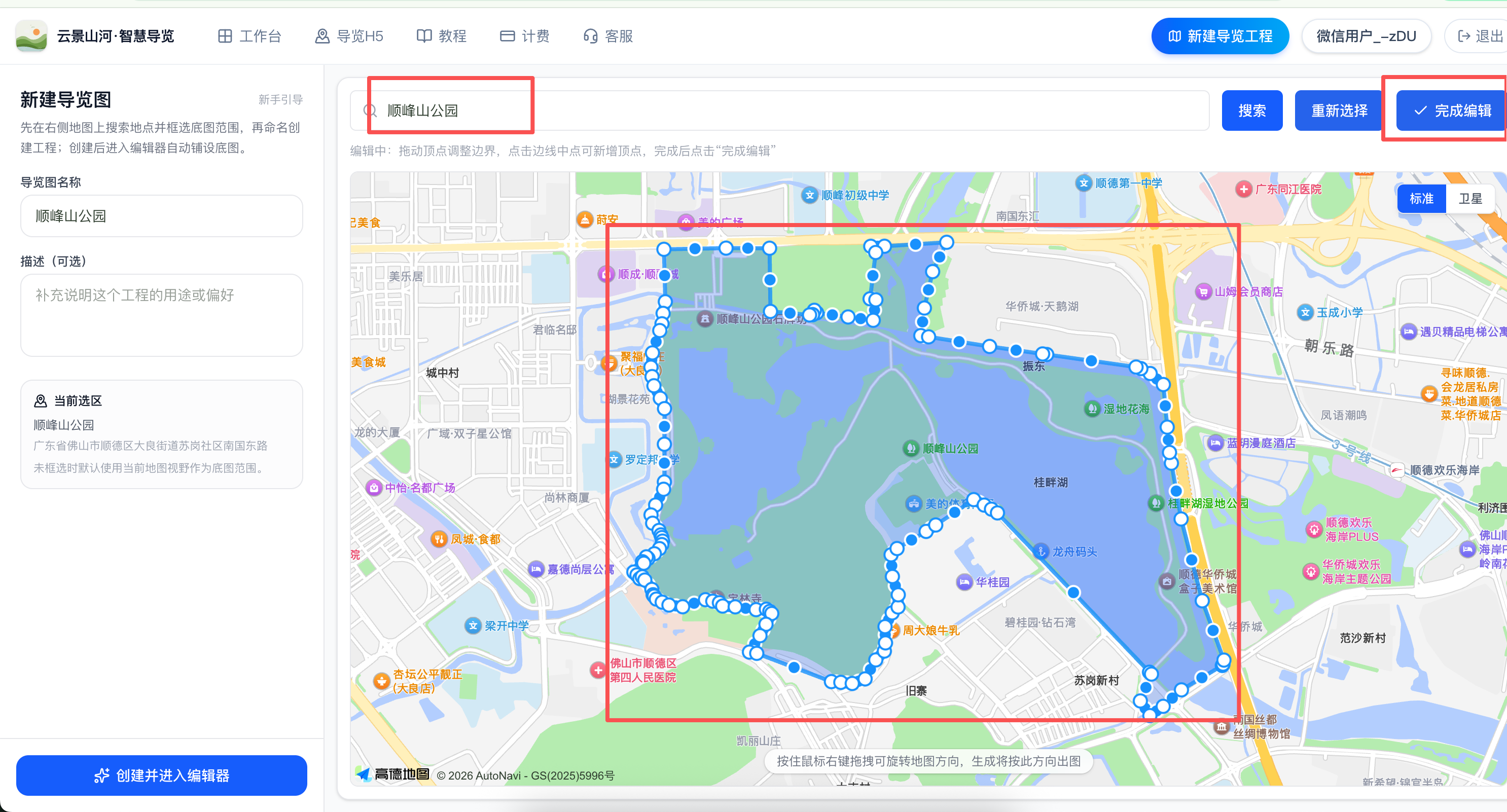Click the 完成编辑 button
This screenshot has width=1507, height=812.
[1451, 110]
